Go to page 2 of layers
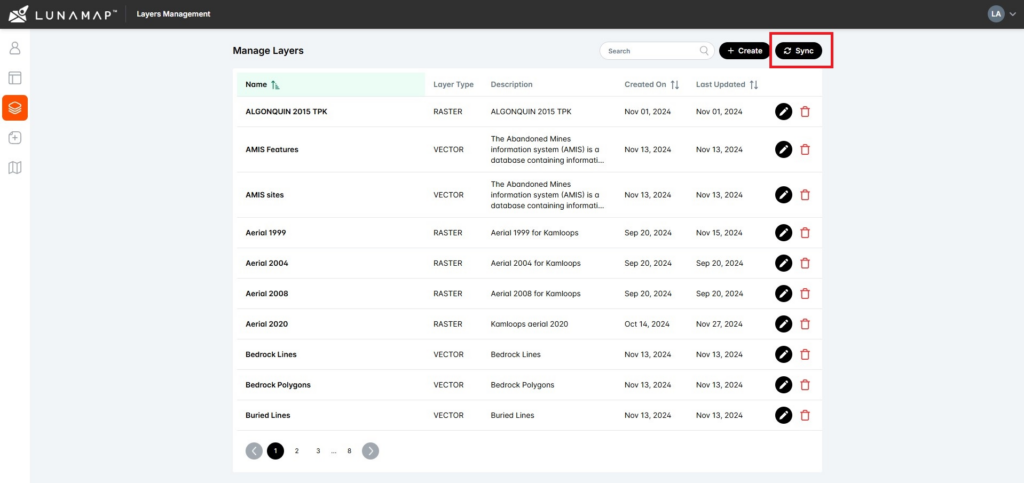1024x483 pixels. click(x=297, y=451)
